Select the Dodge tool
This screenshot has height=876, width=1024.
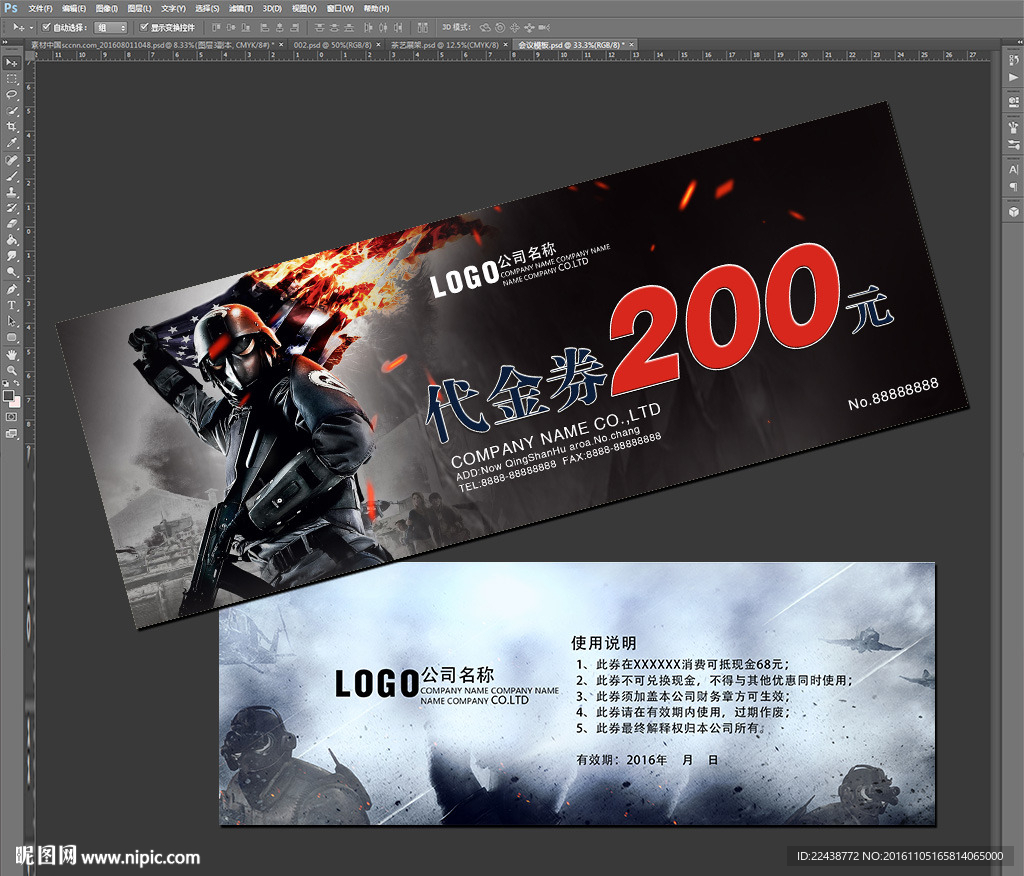(x=12, y=272)
